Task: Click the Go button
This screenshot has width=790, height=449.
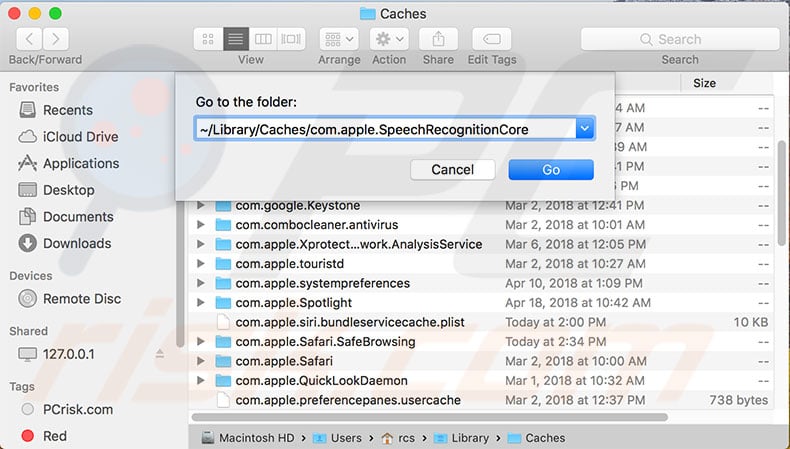Action: pyautogui.click(x=551, y=169)
